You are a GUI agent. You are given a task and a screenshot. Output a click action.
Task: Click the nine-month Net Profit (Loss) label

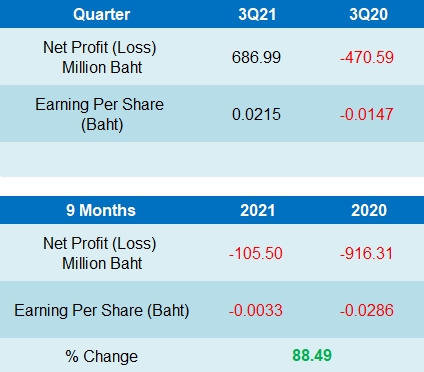(x=100, y=253)
